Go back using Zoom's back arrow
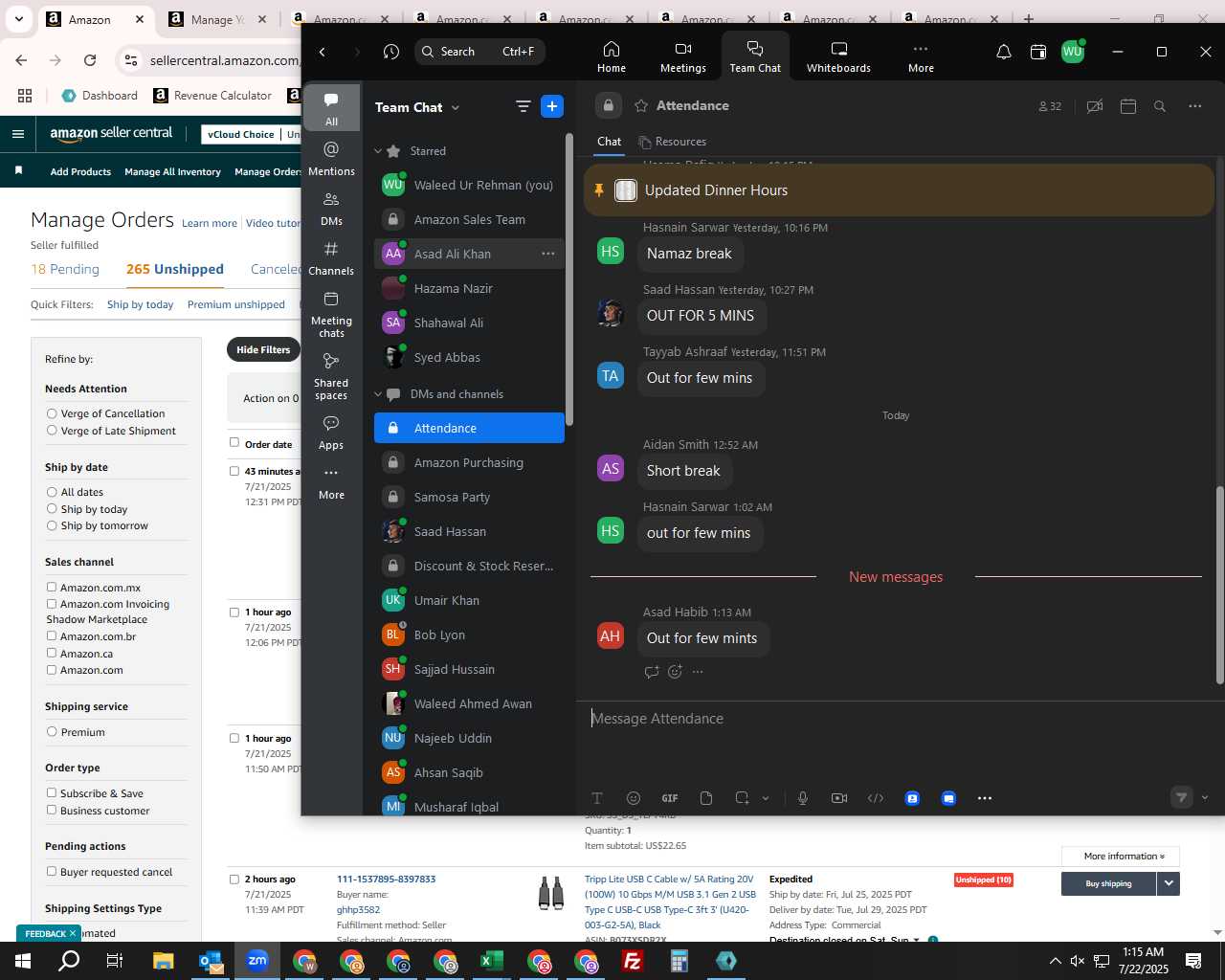The height and width of the screenshot is (980, 1225). tap(323, 52)
